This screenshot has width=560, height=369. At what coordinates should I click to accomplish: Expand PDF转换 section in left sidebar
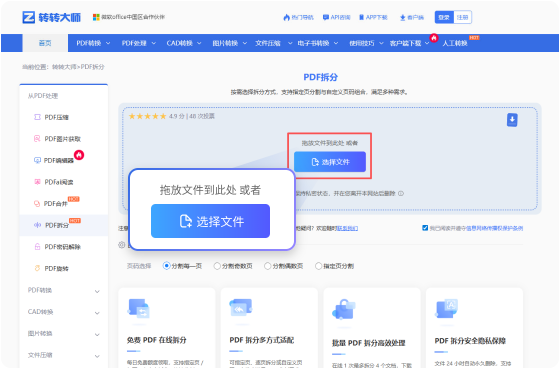tap(64, 290)
